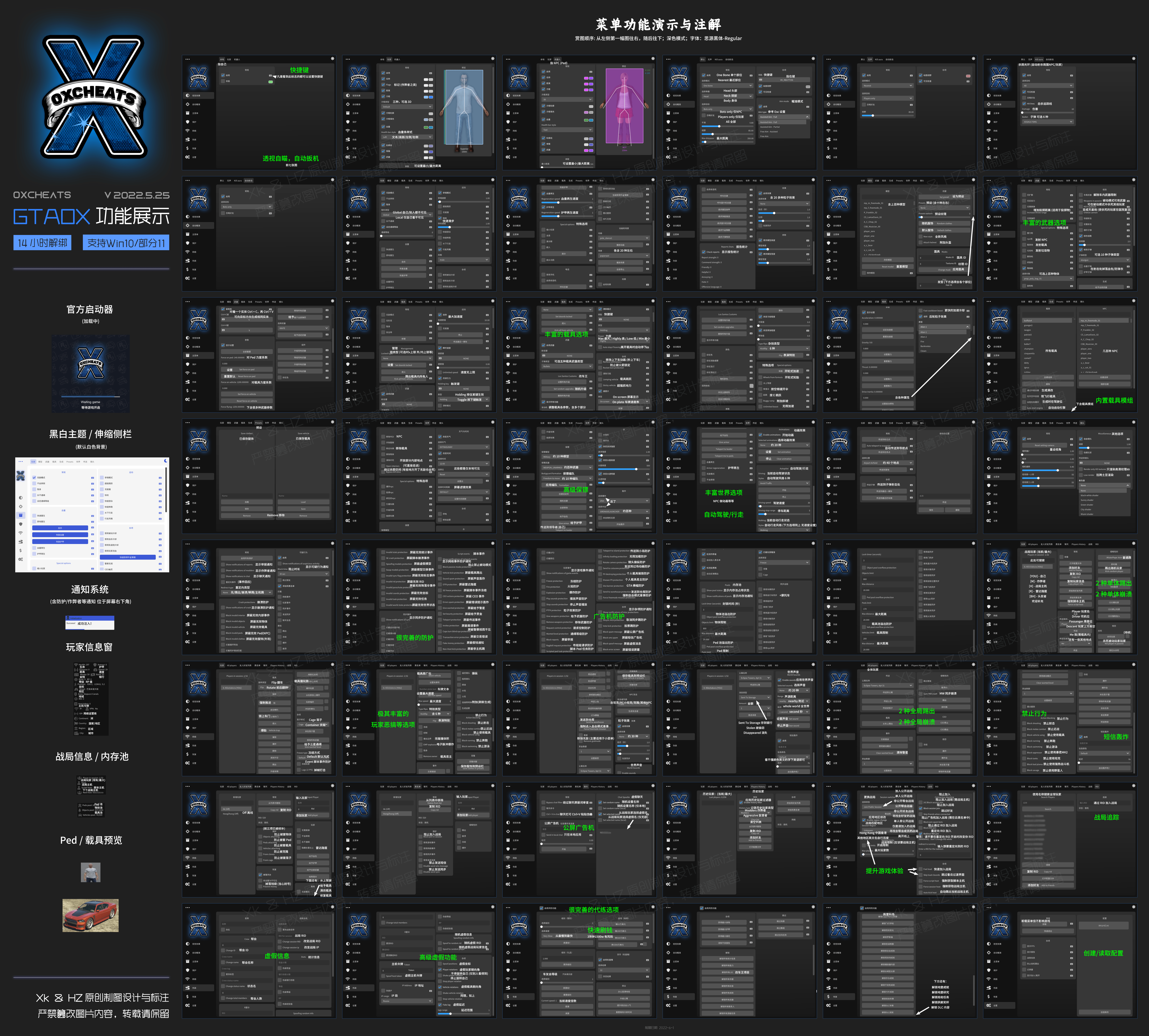Expand the 'One bone' selection mode dropdown
This screenshot has height=1036, width=1149.
pyautogui.click(x=728, y=85)
